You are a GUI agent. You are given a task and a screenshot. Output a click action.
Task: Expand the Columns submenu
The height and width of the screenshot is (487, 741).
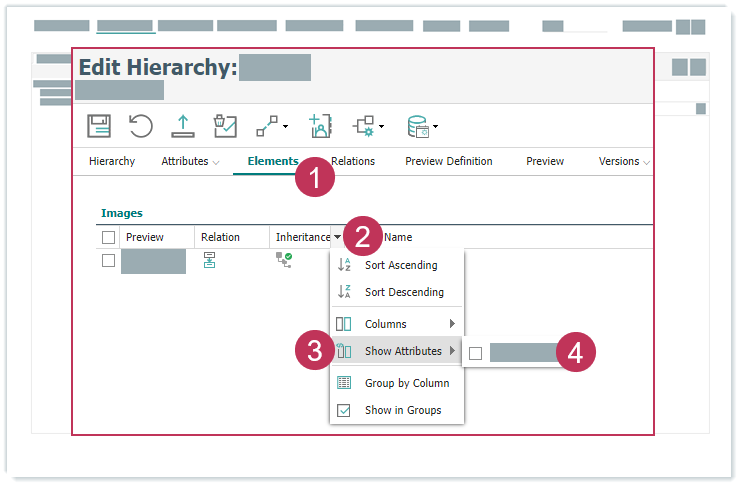pyautogui.click(x=397, y=324)
